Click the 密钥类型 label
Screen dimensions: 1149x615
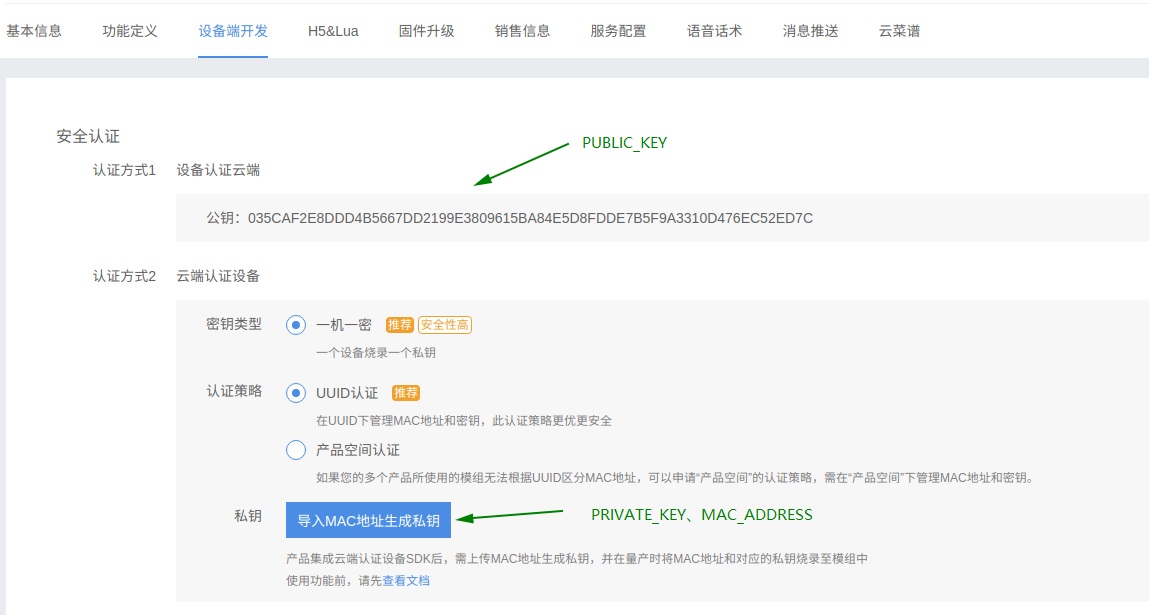pyautogui.click(x=234, y=324)
